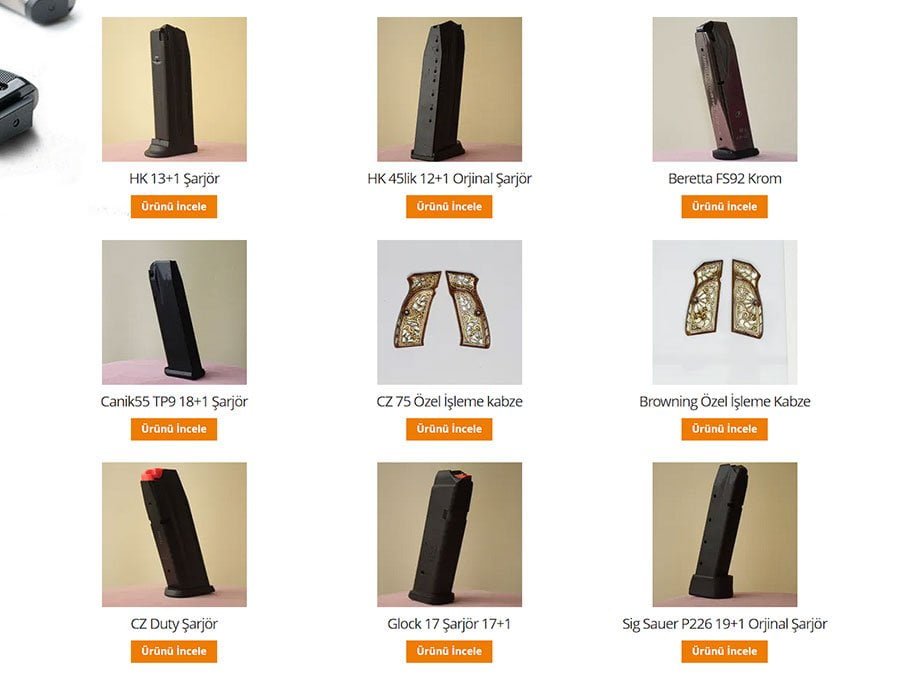Click Ürünü İncele under Canik55 TP9 Şarjör
The image size is (900, 675).
pos(174,429)
